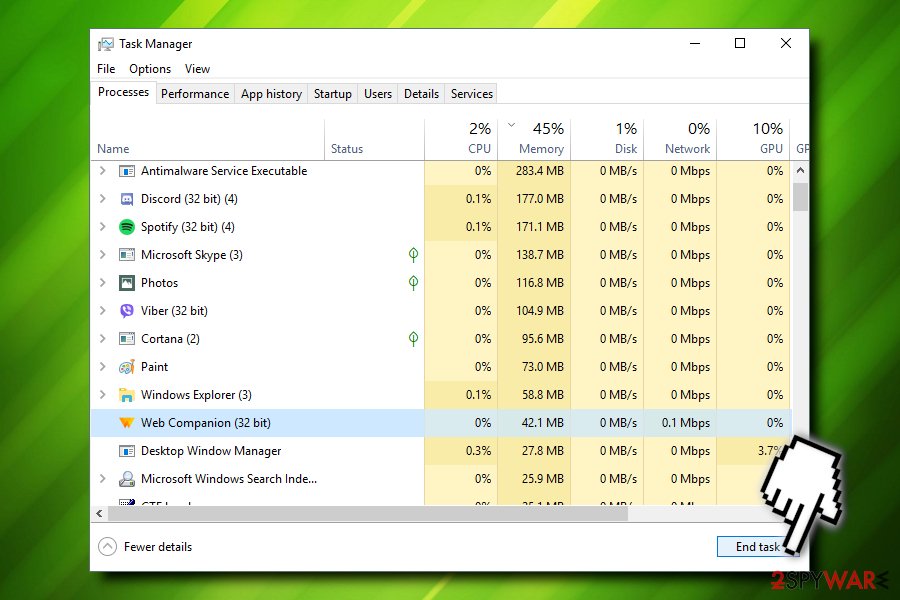Click the Microsoft Windows Search Indexer icon
900x600 pixels.
coord(126,479)
